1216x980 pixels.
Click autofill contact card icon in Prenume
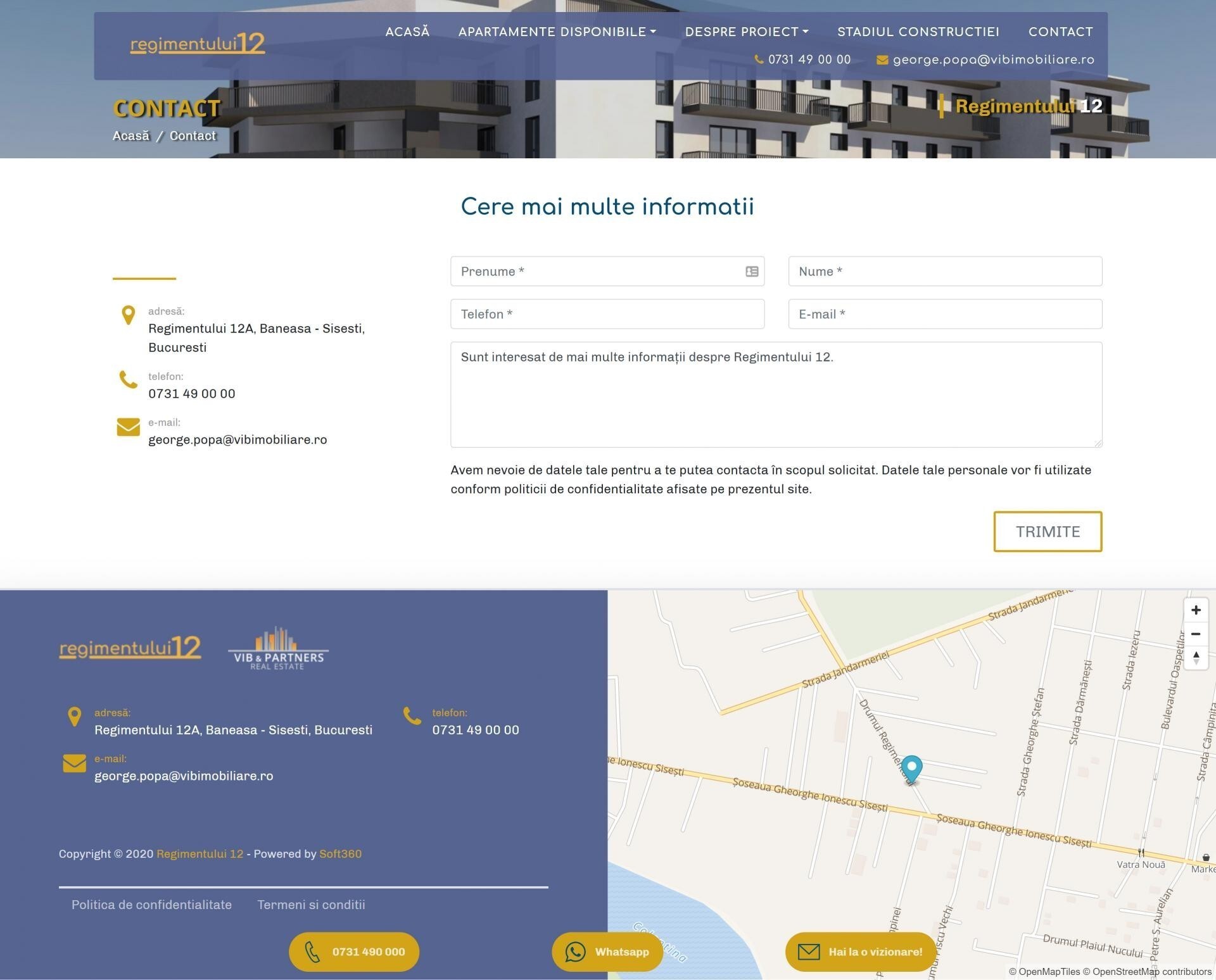(752, 272)
